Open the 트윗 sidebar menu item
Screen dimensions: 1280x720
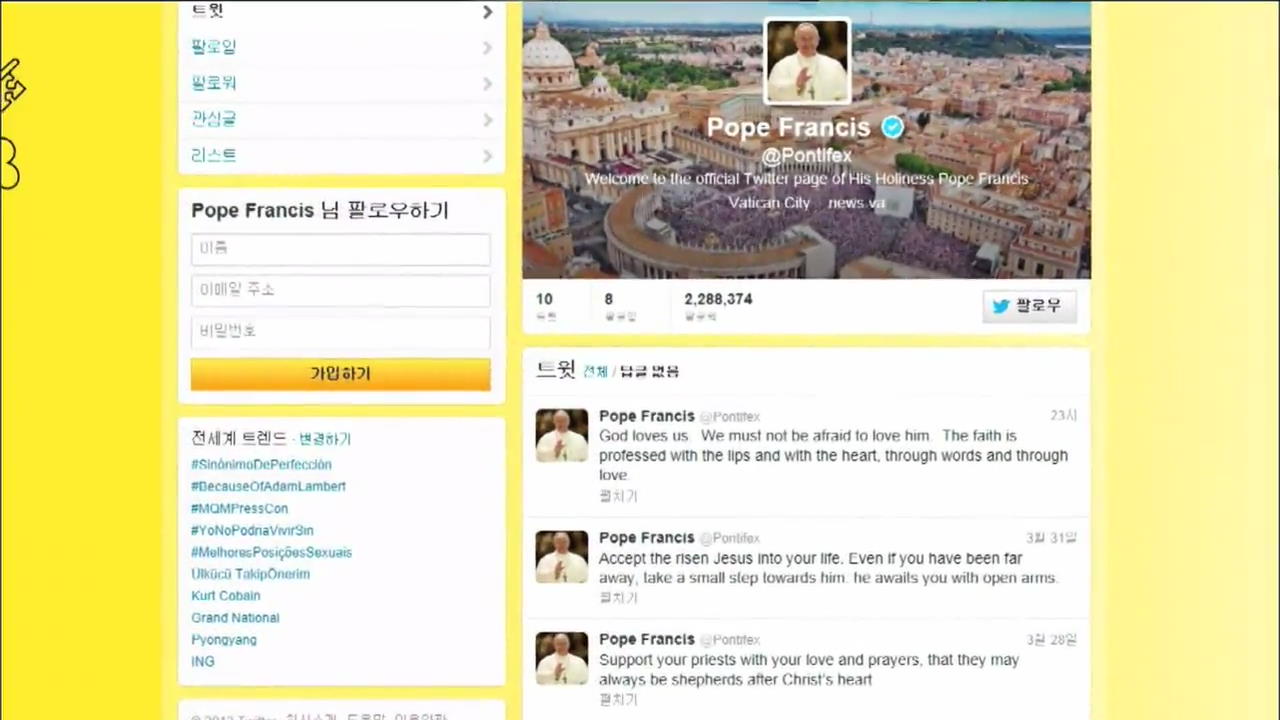(x=341, y=12)
